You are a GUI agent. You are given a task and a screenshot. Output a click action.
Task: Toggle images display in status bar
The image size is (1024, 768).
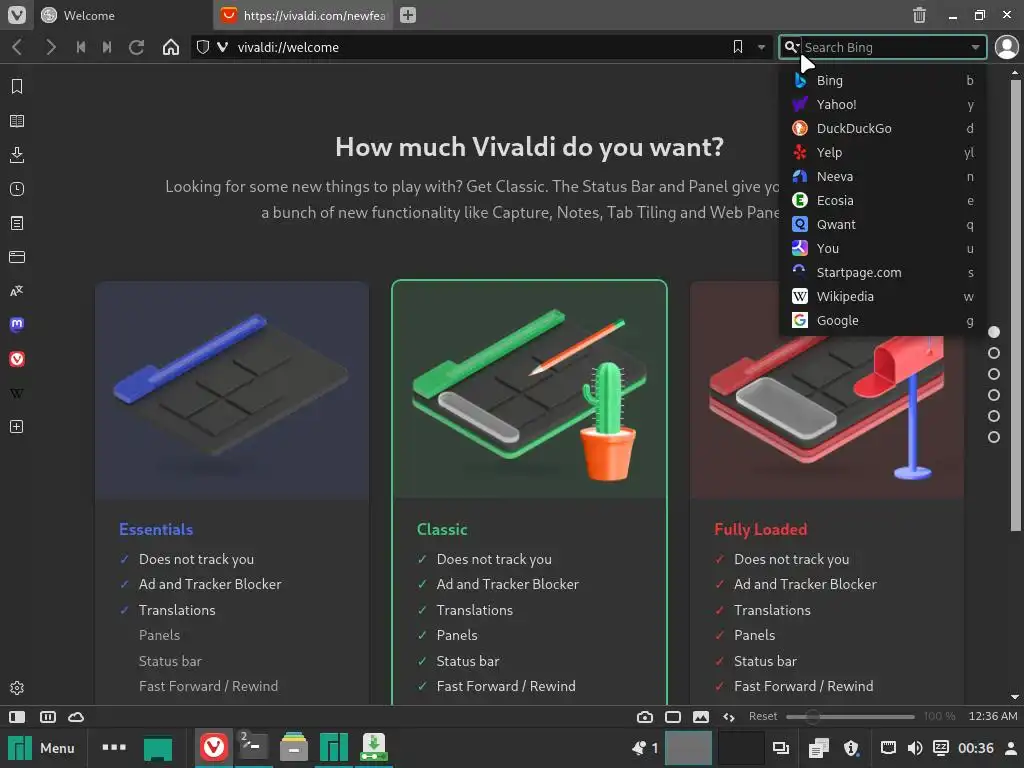[x=701, y=717]
